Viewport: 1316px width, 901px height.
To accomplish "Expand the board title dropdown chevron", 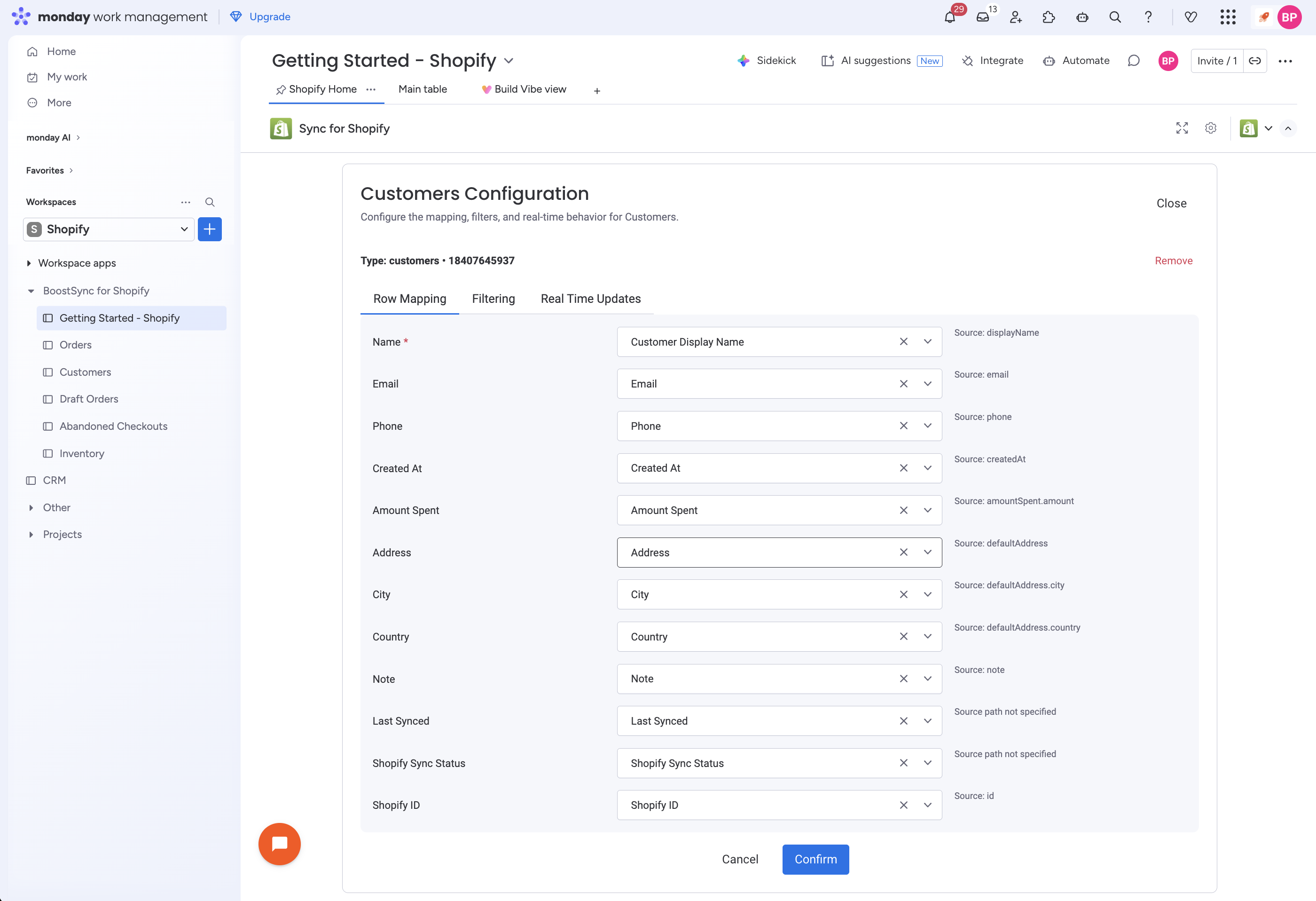I will click(x=509, y=61).
